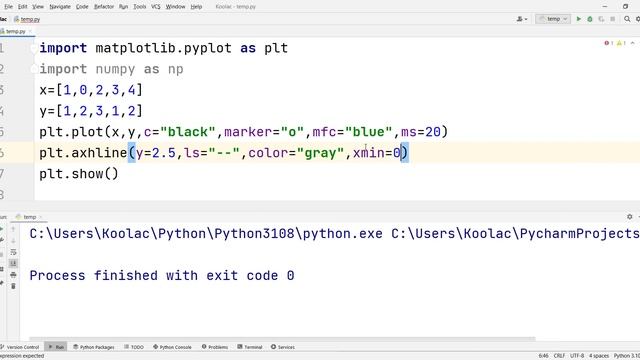Click the Down the Stack Trace arrow in the Run panel
Screen dimensions: 640x360
click(13, 241)
